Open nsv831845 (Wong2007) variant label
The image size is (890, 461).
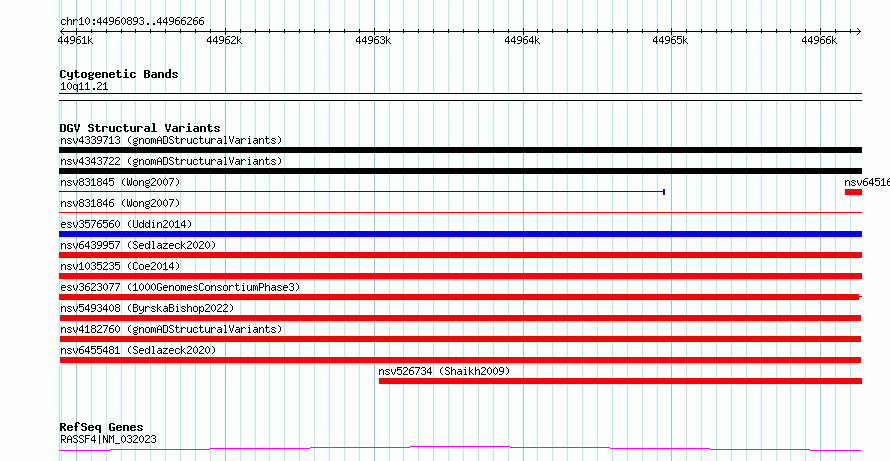point(120,182)
